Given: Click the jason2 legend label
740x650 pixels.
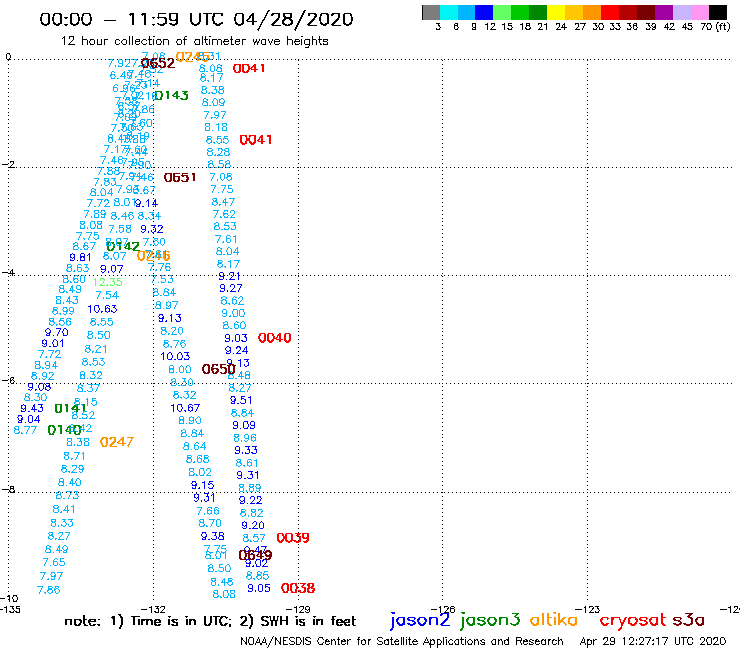Looking at the screenshot, I should [420, 620].
